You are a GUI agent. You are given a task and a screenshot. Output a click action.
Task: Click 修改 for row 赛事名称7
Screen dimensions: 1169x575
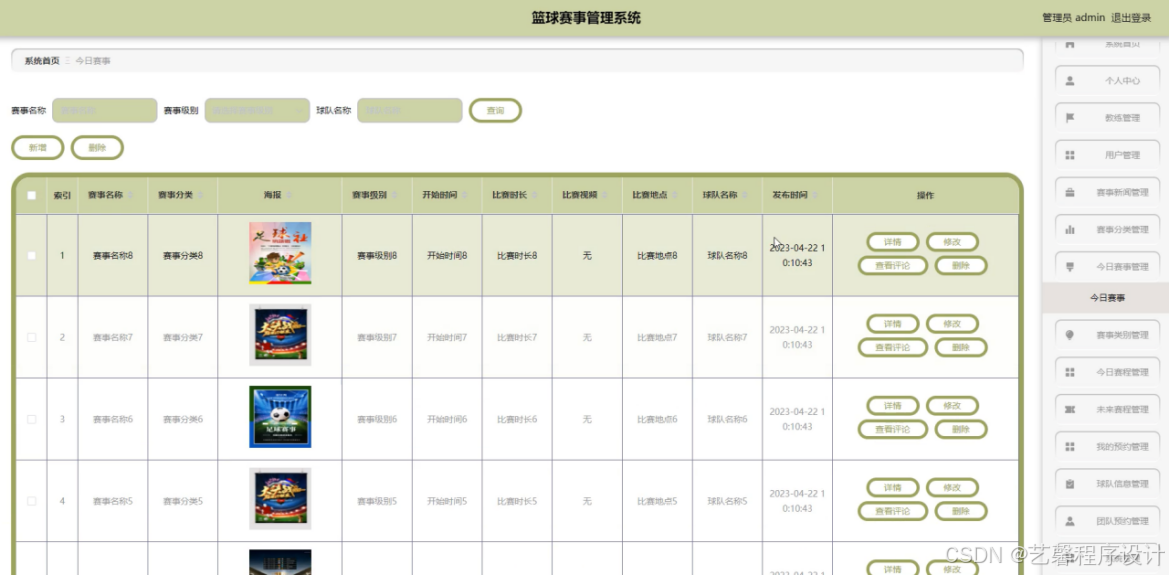point(952,324)
